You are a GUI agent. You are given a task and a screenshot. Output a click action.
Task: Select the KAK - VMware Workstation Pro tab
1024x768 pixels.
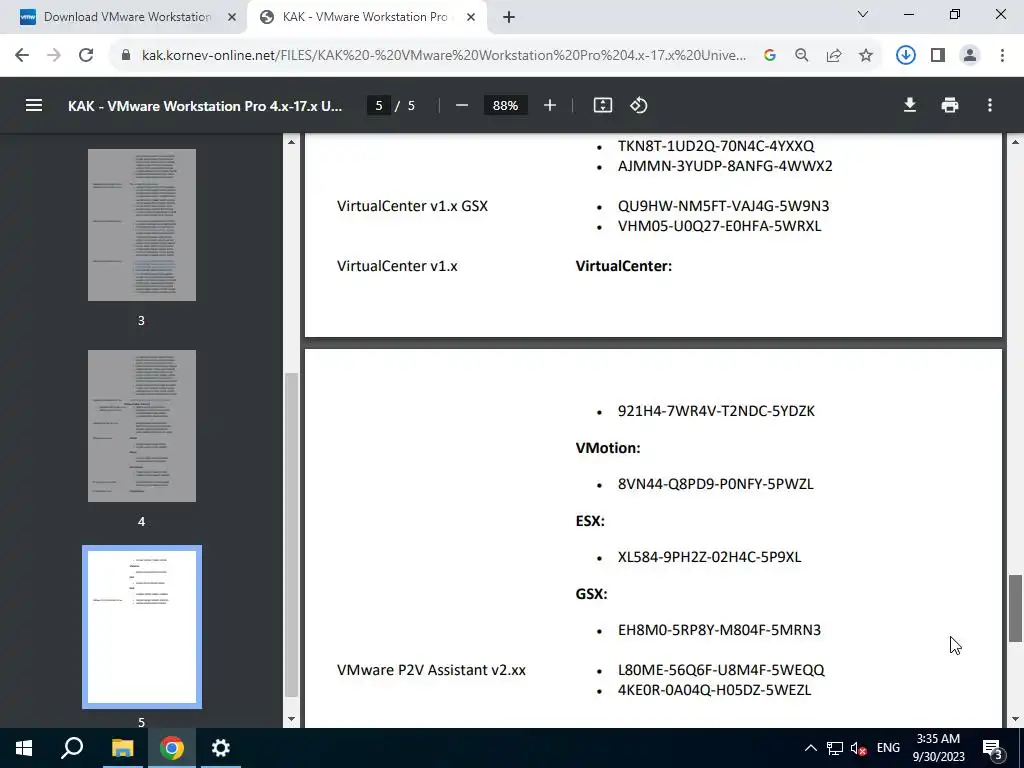coord(367,17)
